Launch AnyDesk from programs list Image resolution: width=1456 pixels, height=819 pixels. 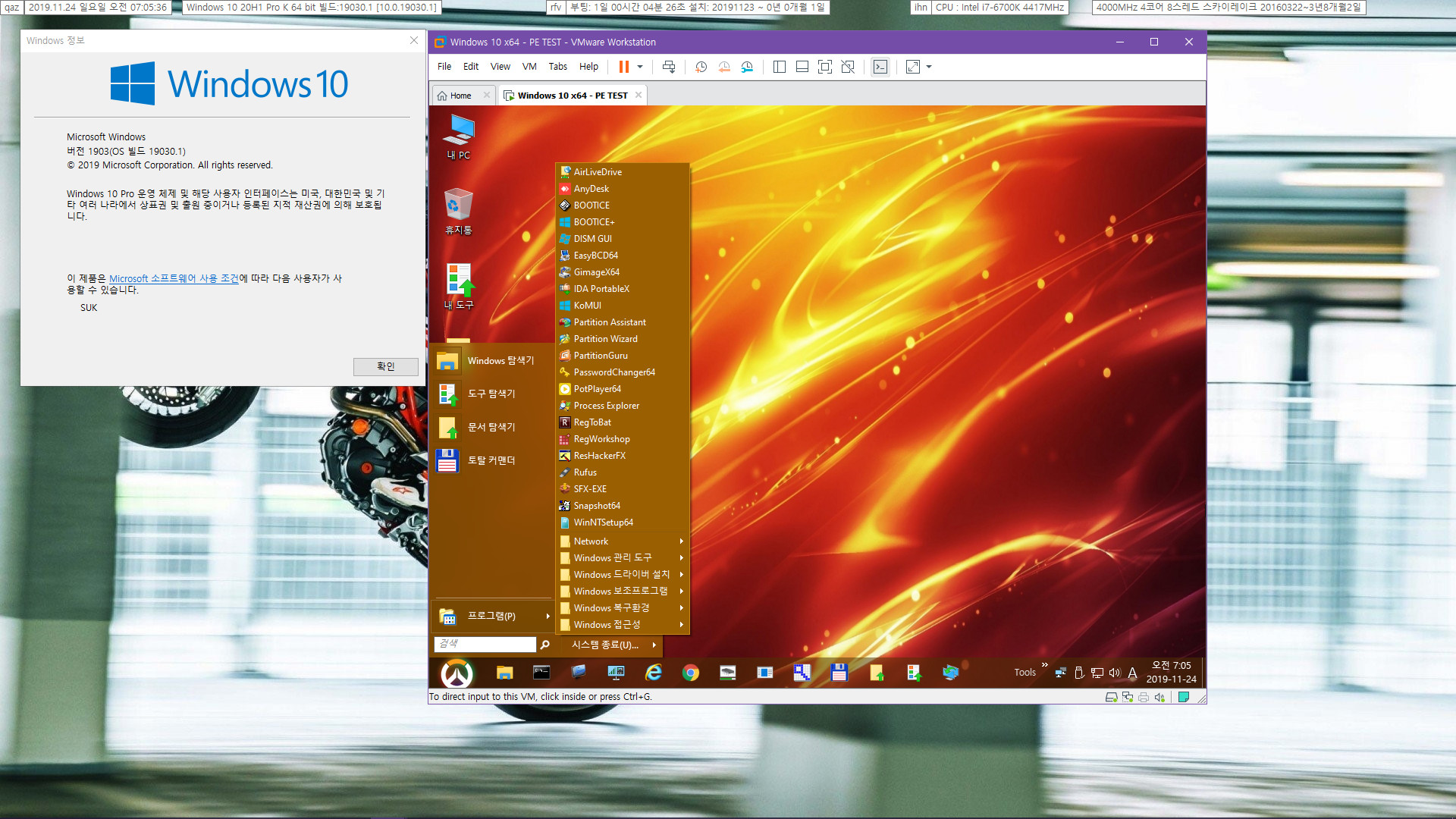click(622, 189)
